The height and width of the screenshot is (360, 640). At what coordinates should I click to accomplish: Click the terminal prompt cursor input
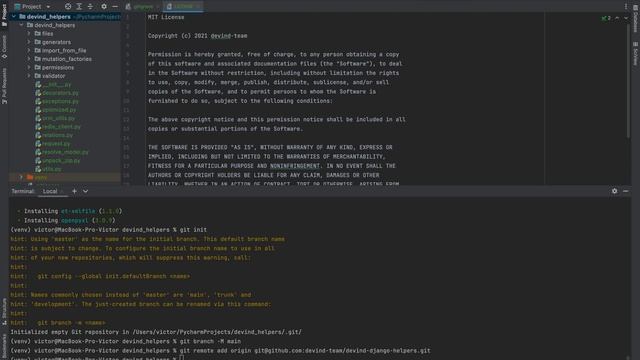click(182, 358)
